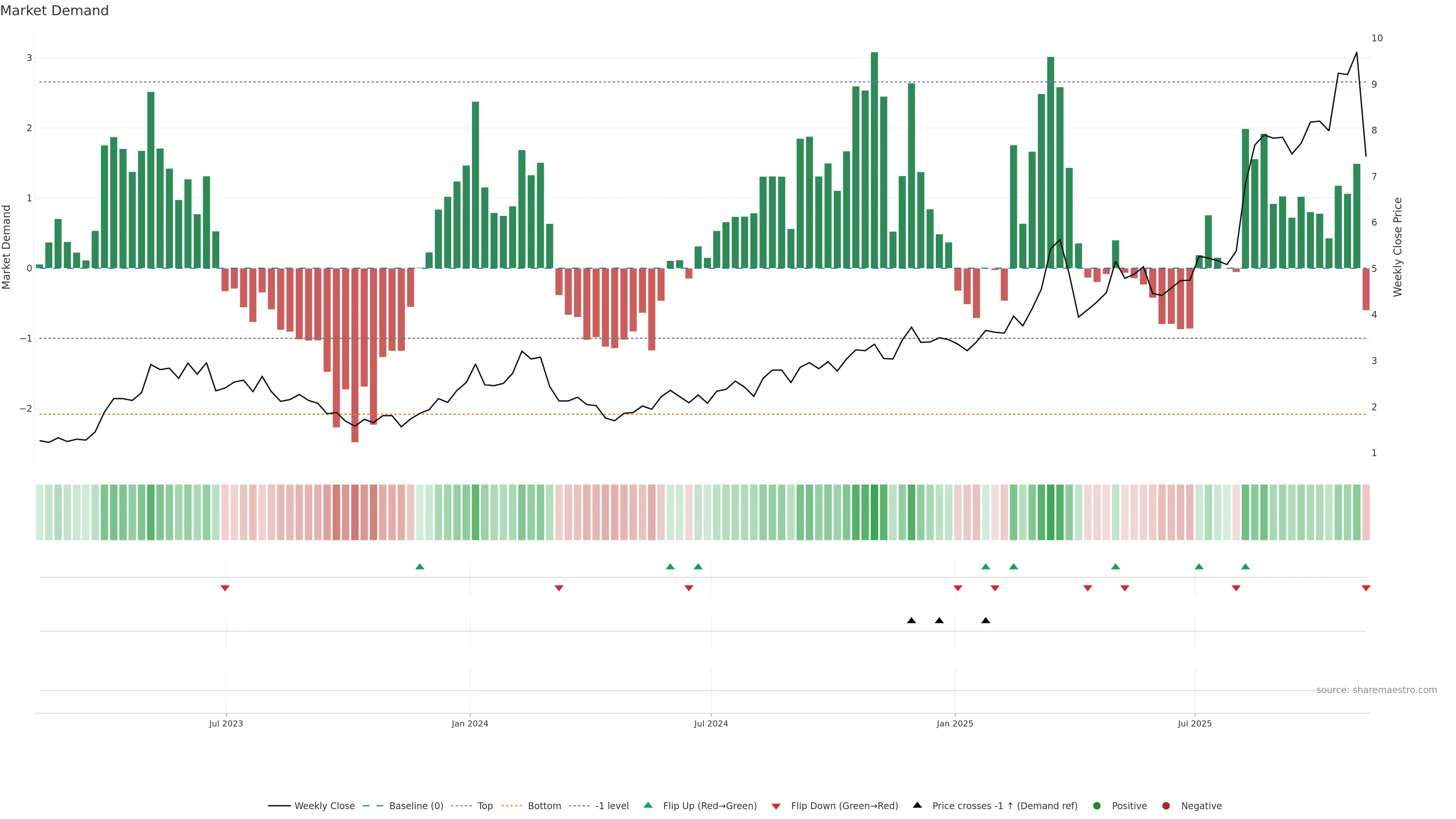
Task: Click dark red Negative legend dot
Action: [1166, 805]
